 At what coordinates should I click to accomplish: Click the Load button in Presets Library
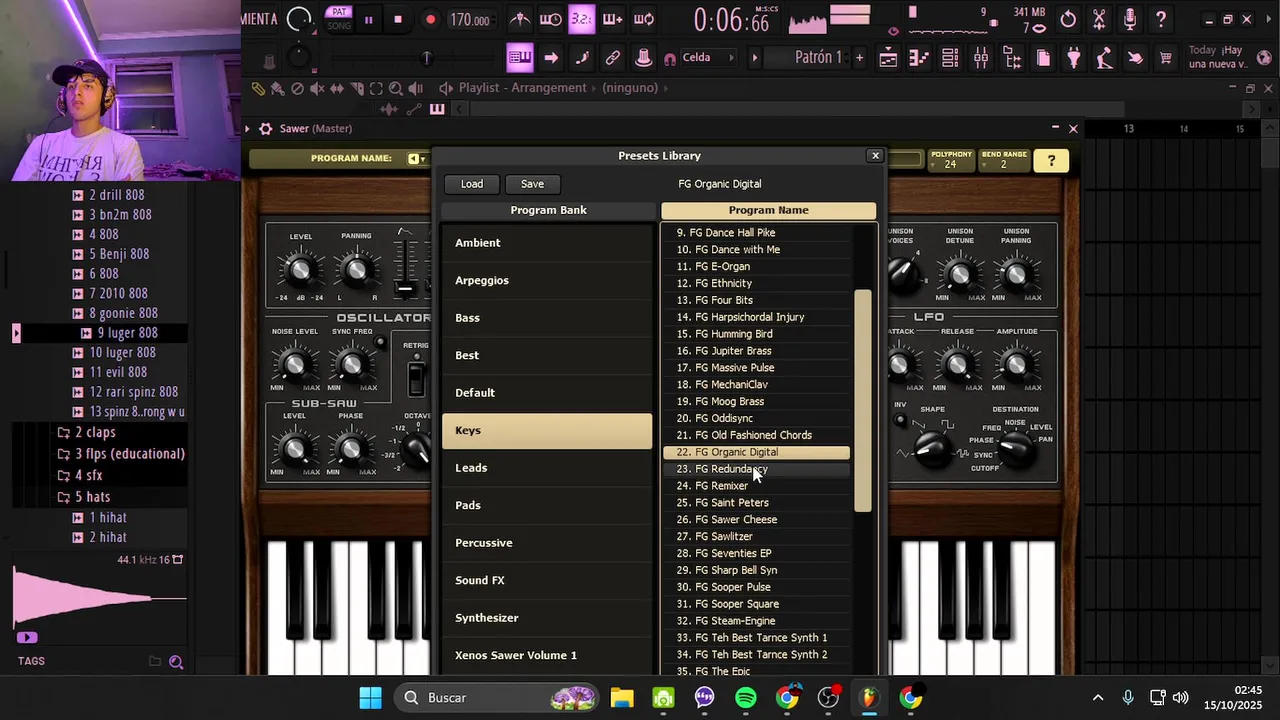click(472, 184)
